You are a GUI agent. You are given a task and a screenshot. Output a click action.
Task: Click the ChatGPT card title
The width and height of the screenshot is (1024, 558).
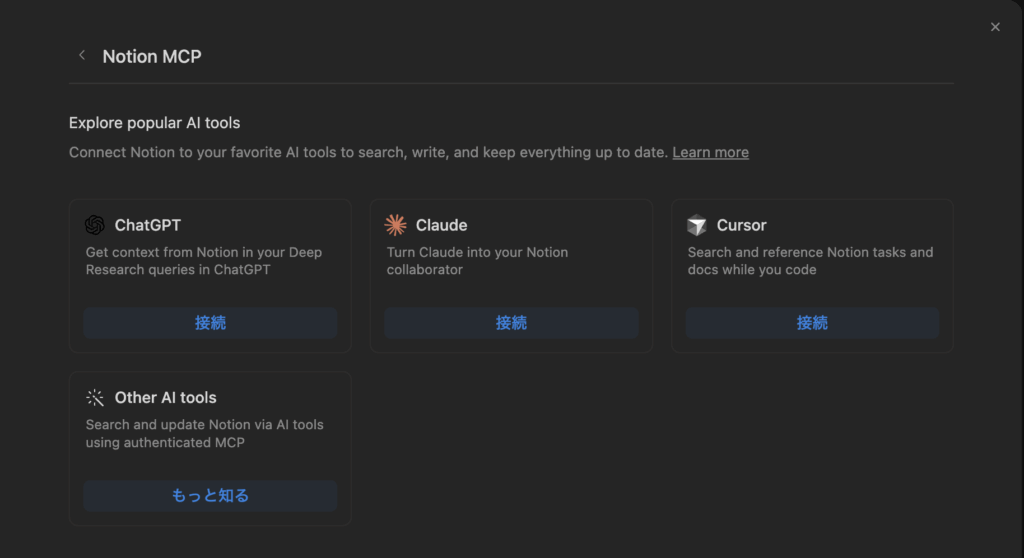[x=148, y=225]
